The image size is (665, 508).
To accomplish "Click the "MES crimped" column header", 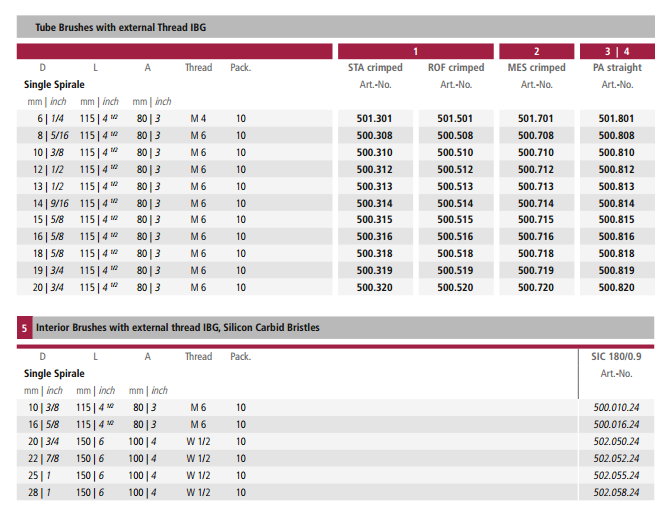I will [x=535, y=68].
